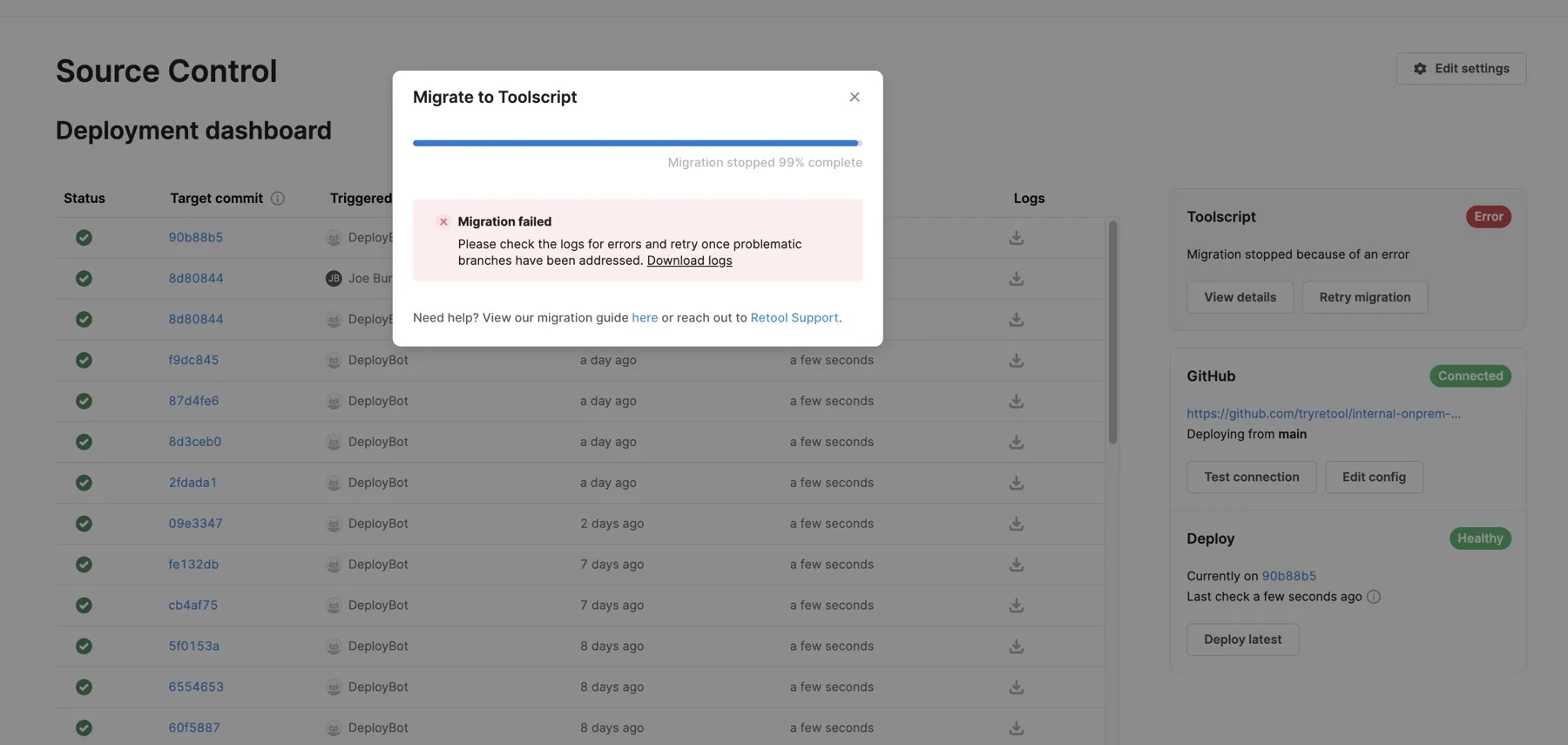Download logs for commit fe132db
This screenshot has width=1568, height=745.
pos(1017,565)
